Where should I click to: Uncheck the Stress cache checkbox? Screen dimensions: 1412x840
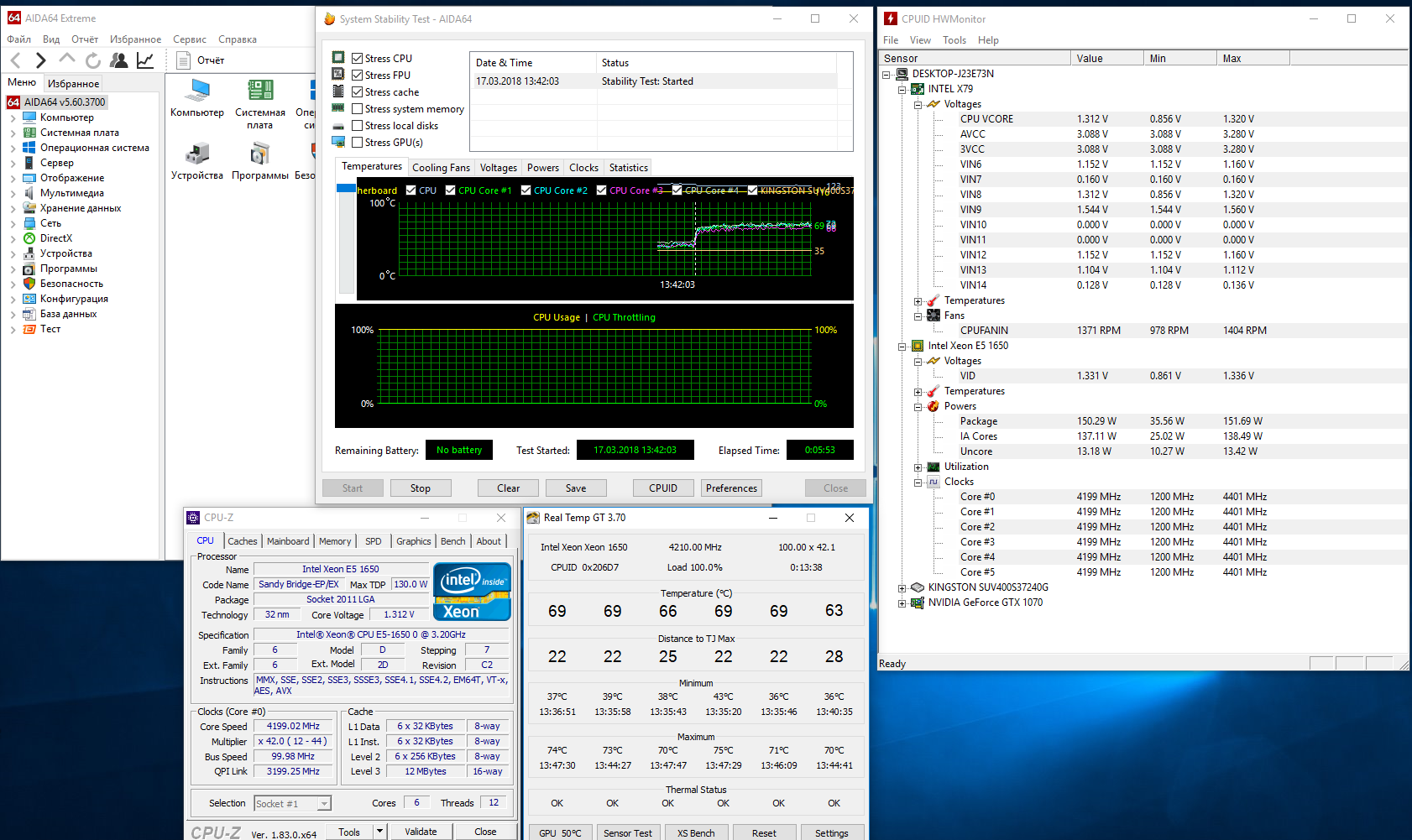[358, 92]
